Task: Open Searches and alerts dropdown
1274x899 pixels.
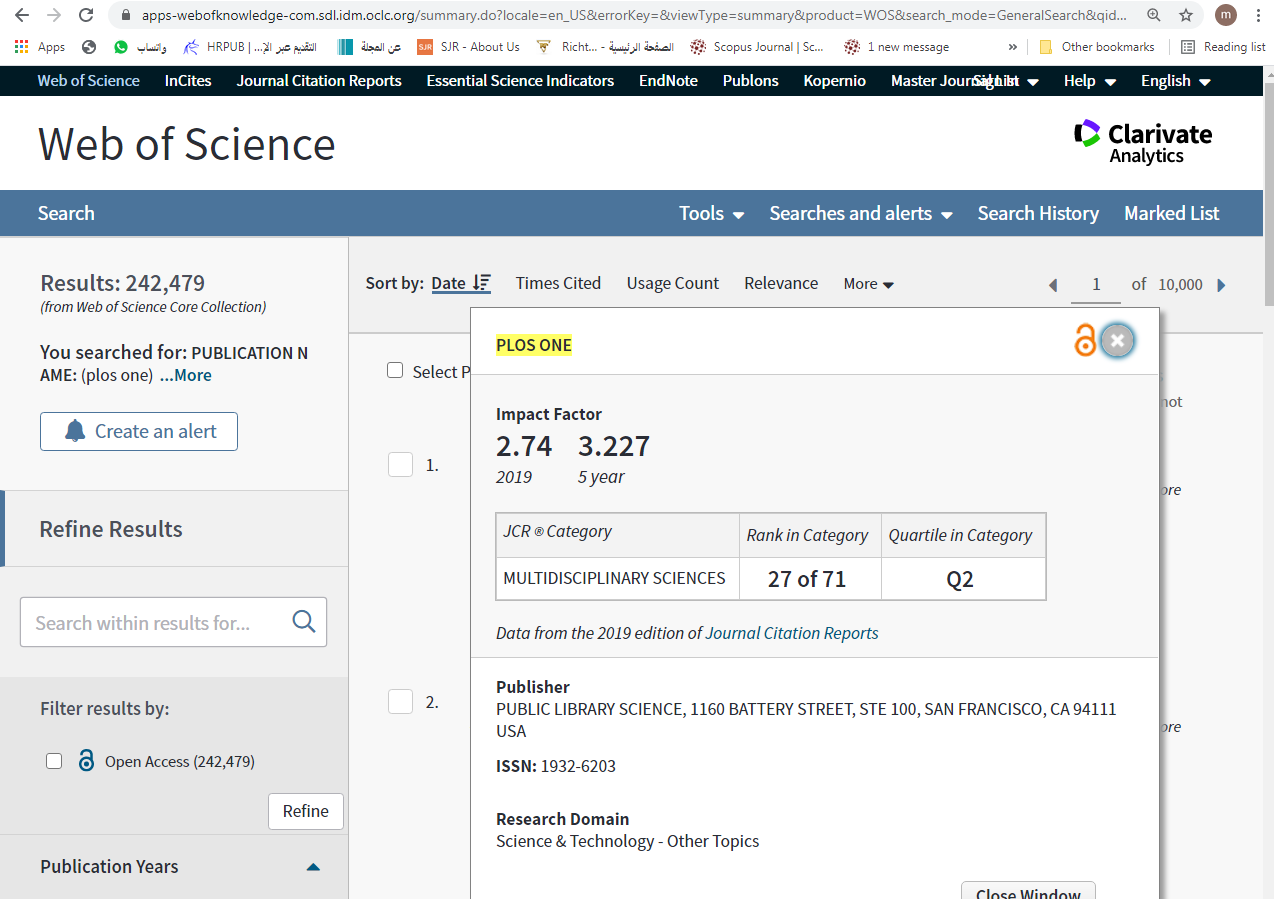Action: tap(861, 213)
